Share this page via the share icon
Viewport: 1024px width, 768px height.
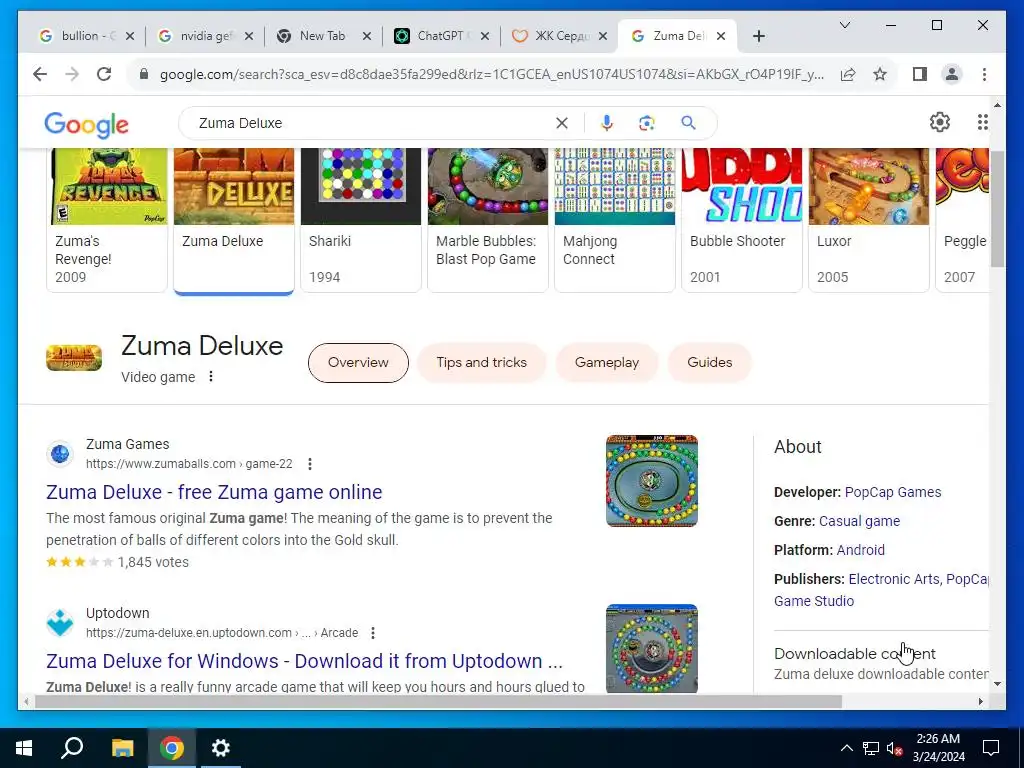coord(848,74)
